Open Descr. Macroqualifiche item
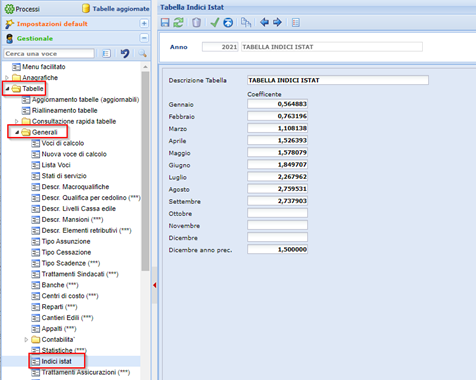 click(x=70, y=187)
